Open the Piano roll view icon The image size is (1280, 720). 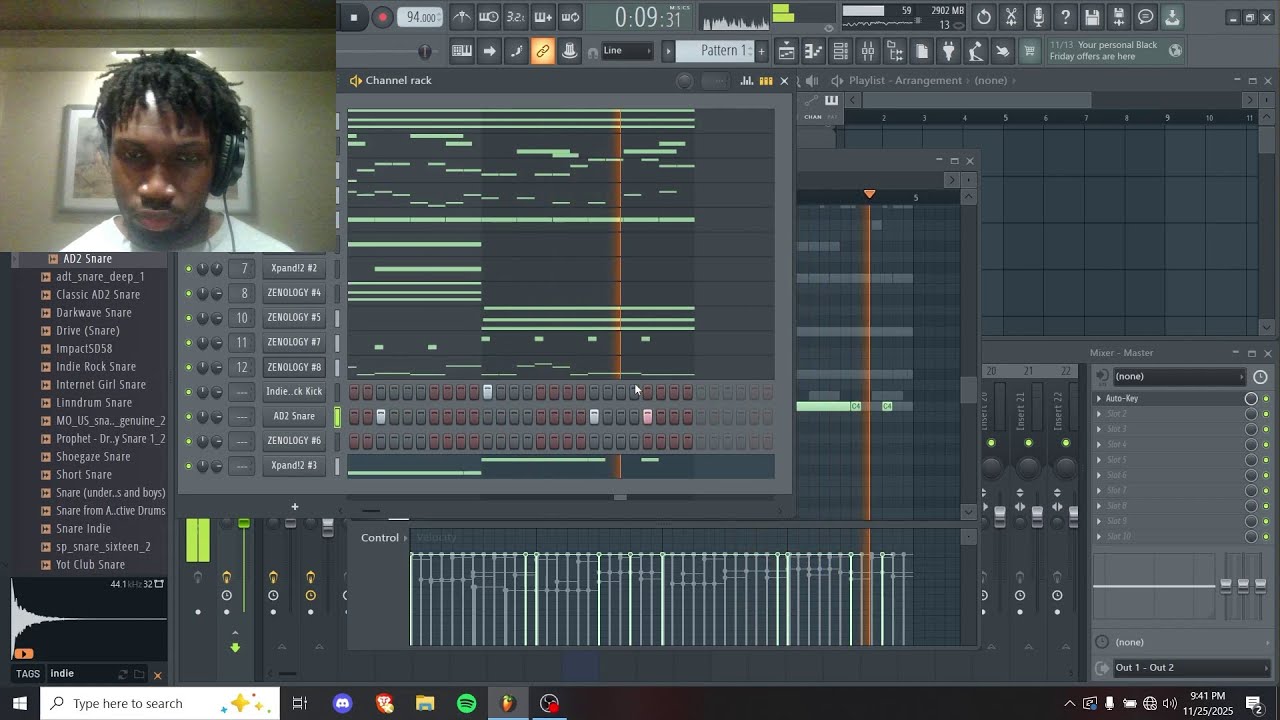(814, 51)
